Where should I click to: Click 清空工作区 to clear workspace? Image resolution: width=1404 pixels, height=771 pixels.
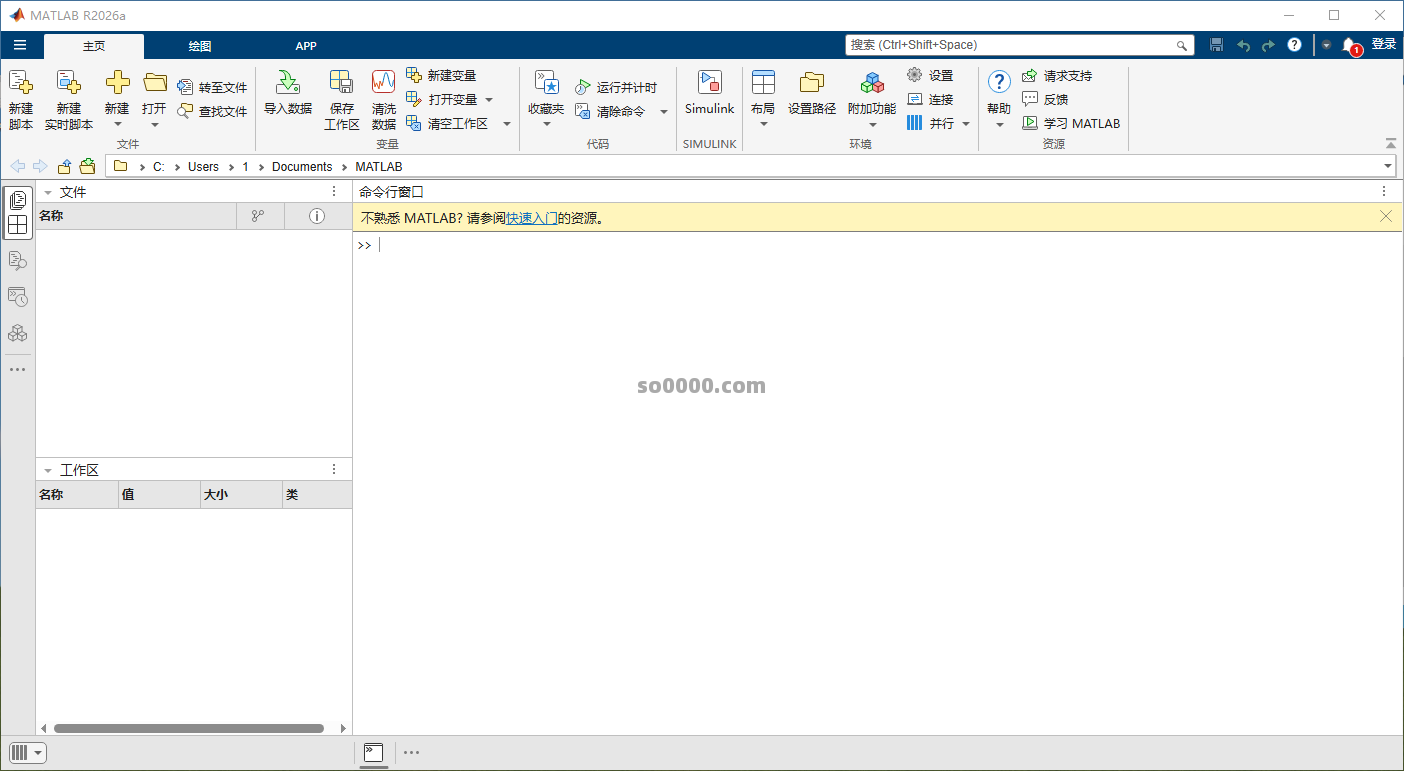tap(447, 124)
